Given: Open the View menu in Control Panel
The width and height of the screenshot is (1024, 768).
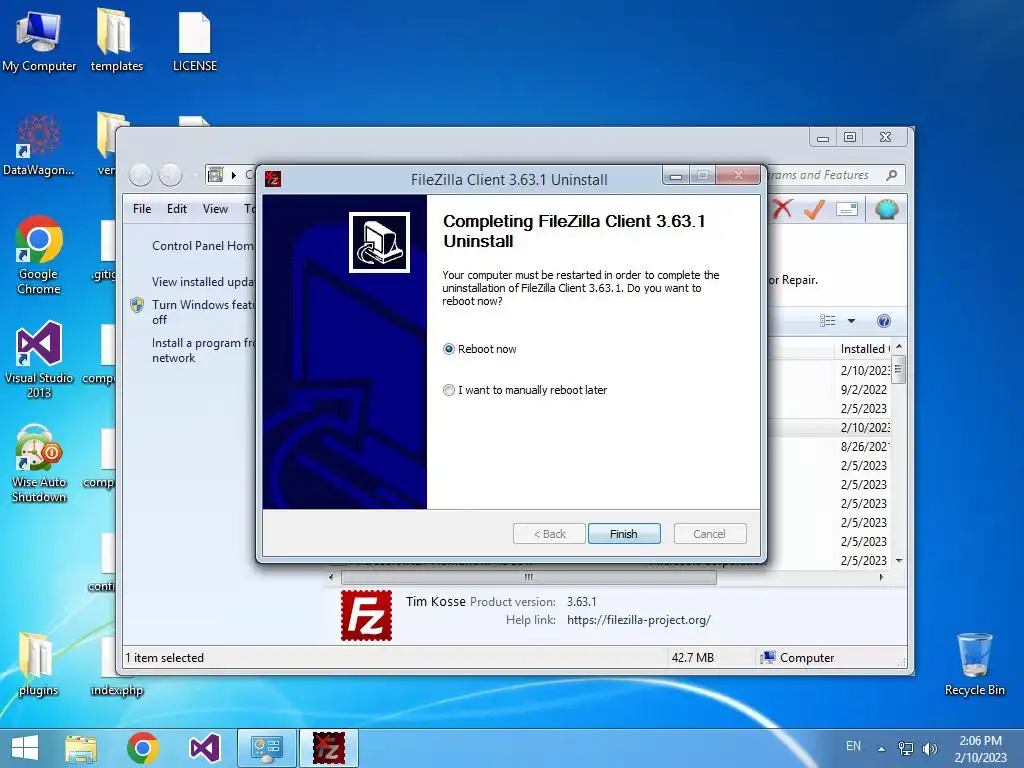Looking at the screenshot, I should click(215, 208).
